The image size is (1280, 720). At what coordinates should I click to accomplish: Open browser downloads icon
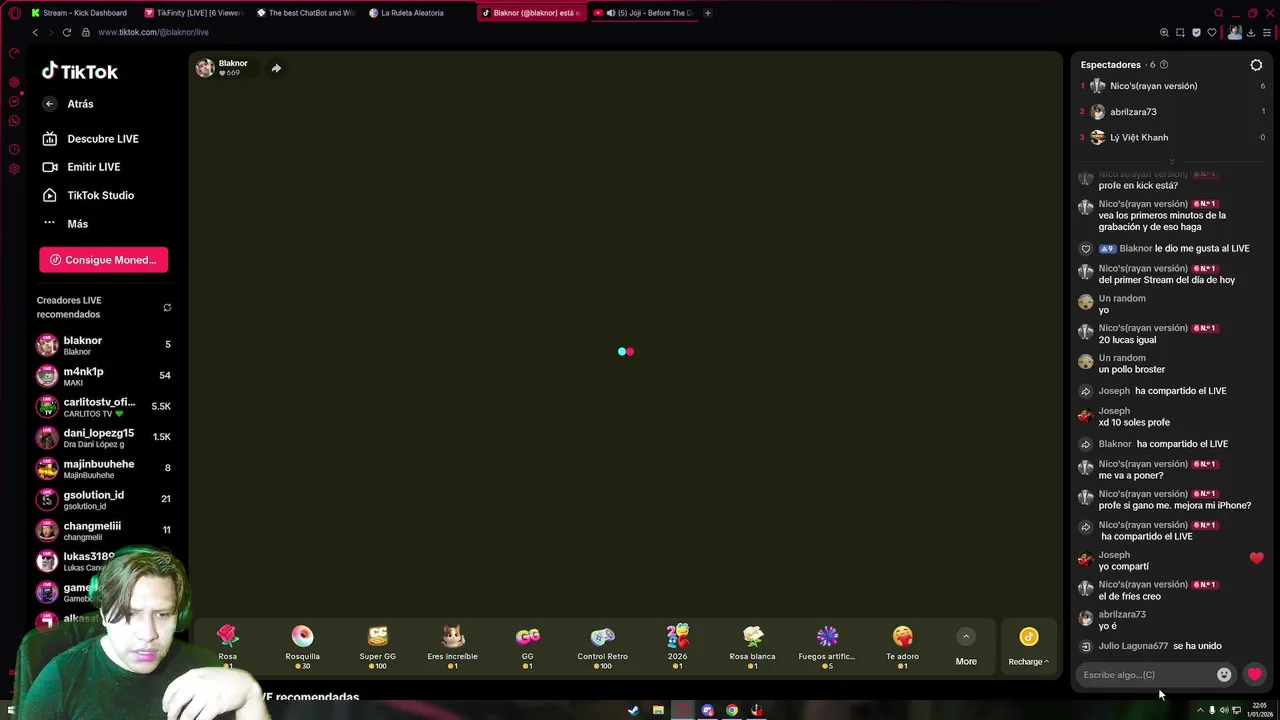(x=1250, y=32)
